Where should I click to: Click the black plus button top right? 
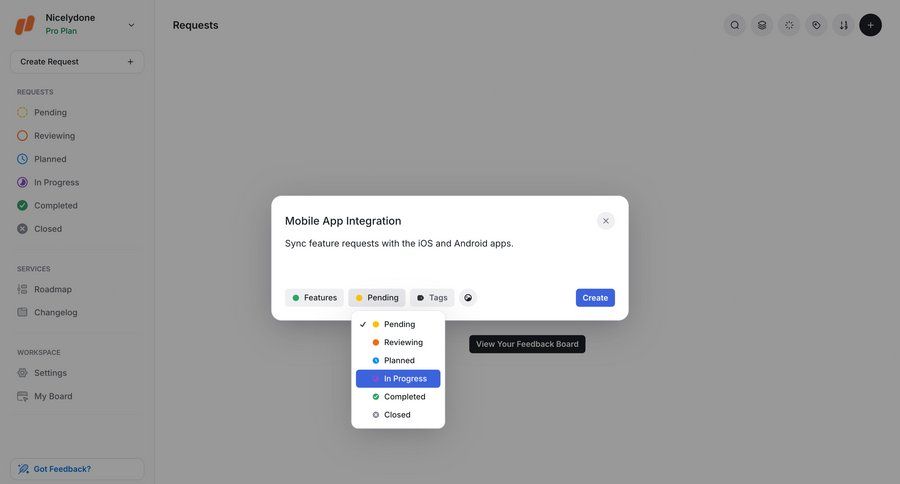tap(870, 25)
